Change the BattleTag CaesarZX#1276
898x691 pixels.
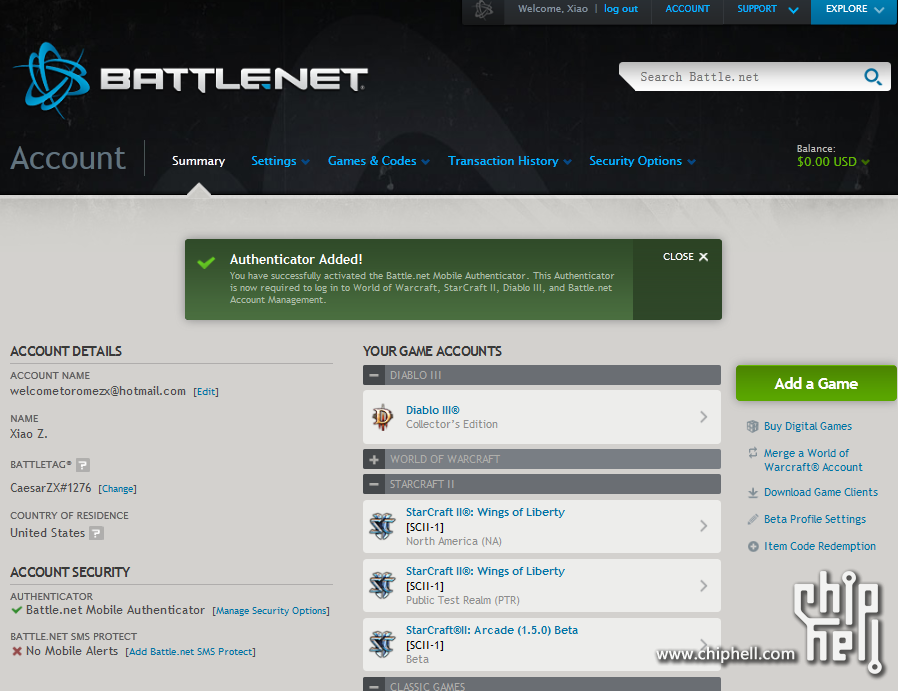[x=117, y=488]
